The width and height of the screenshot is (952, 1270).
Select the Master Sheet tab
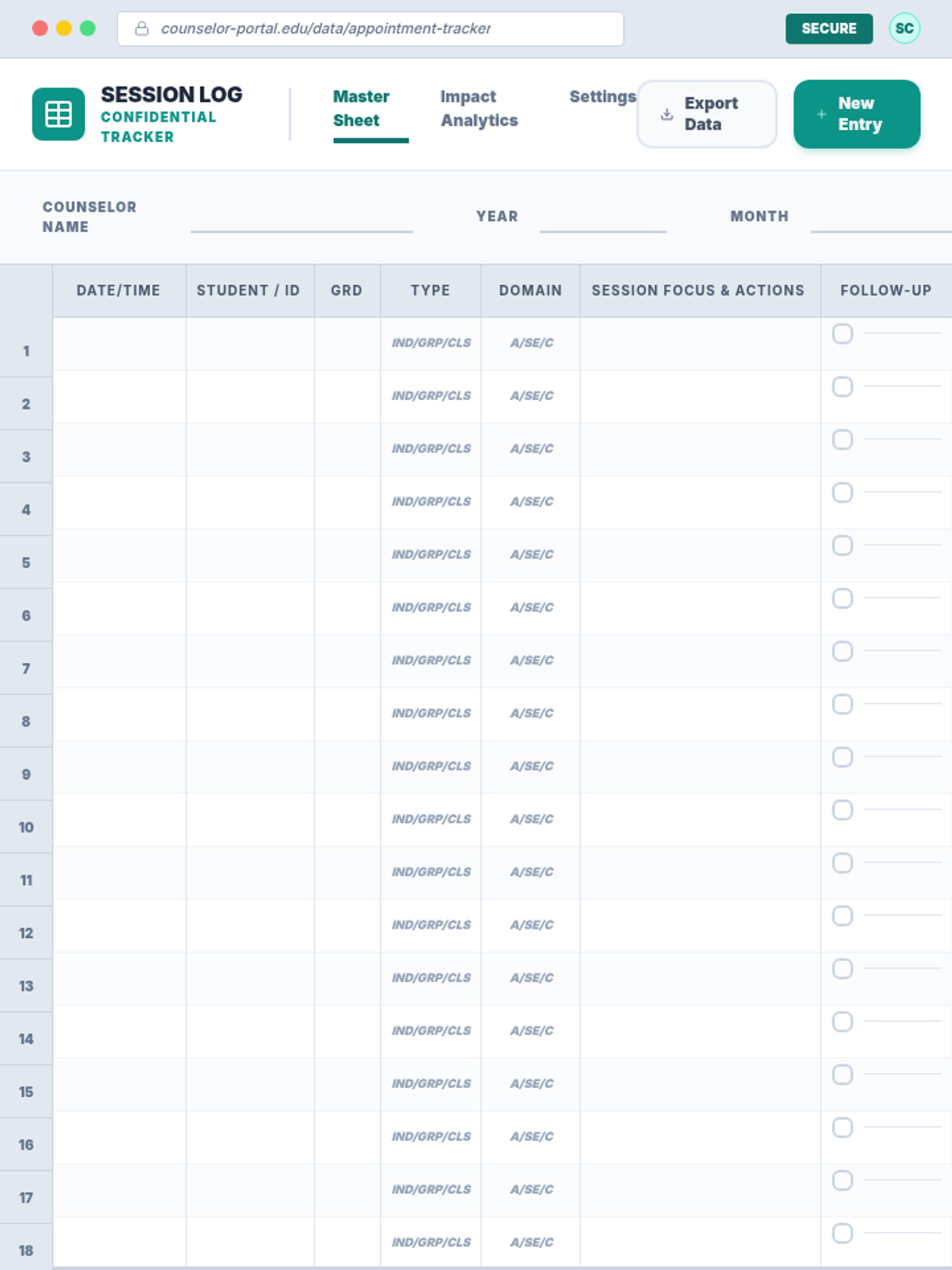(x=362, y=109)
